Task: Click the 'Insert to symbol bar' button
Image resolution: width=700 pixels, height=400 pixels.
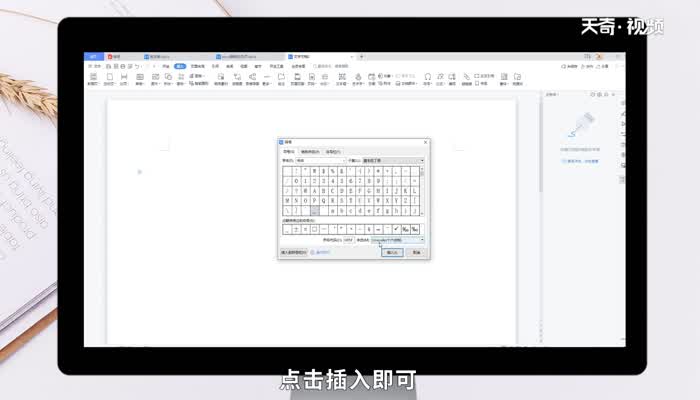Action: point(293,252)
